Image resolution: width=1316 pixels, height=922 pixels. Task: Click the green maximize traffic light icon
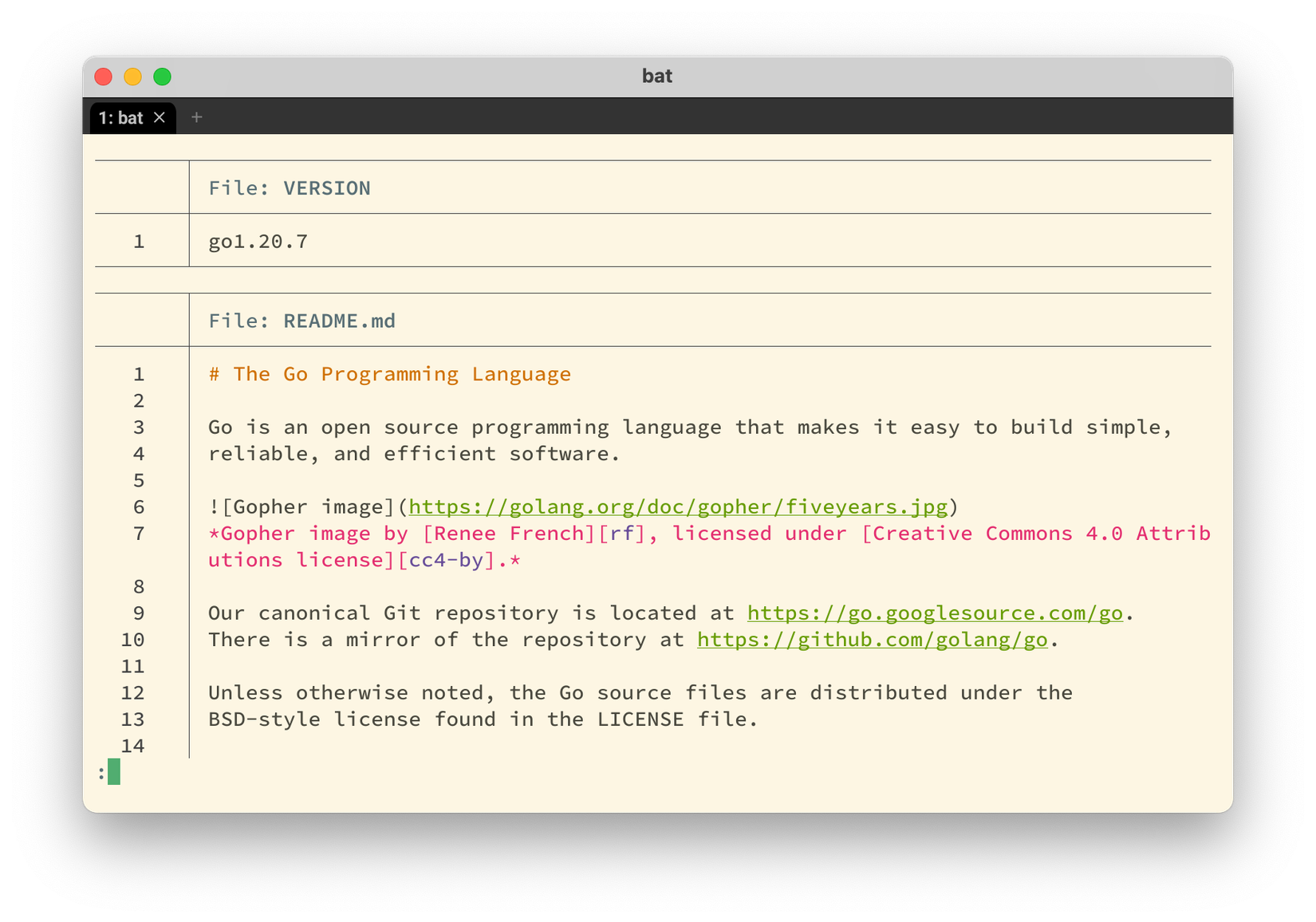pos(161,77)
